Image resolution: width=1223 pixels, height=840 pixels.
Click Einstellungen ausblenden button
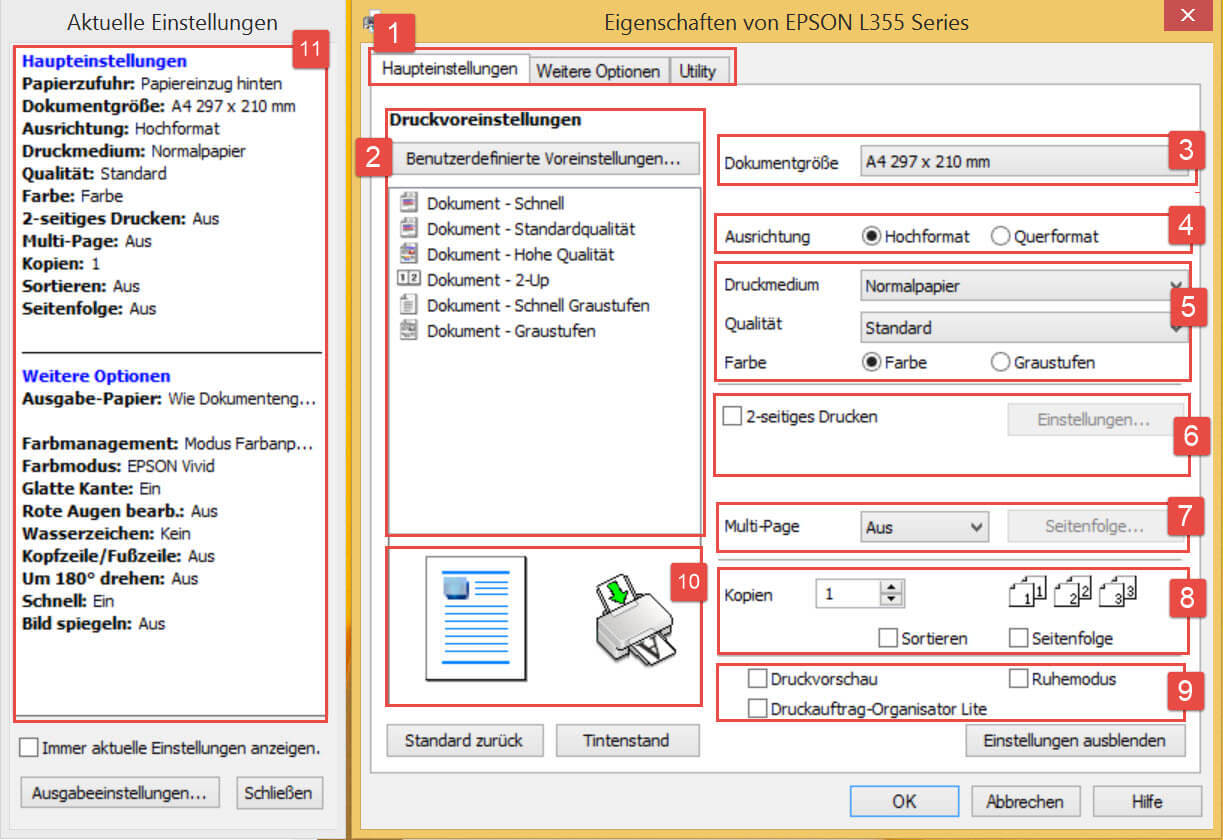click(1074, 740)
